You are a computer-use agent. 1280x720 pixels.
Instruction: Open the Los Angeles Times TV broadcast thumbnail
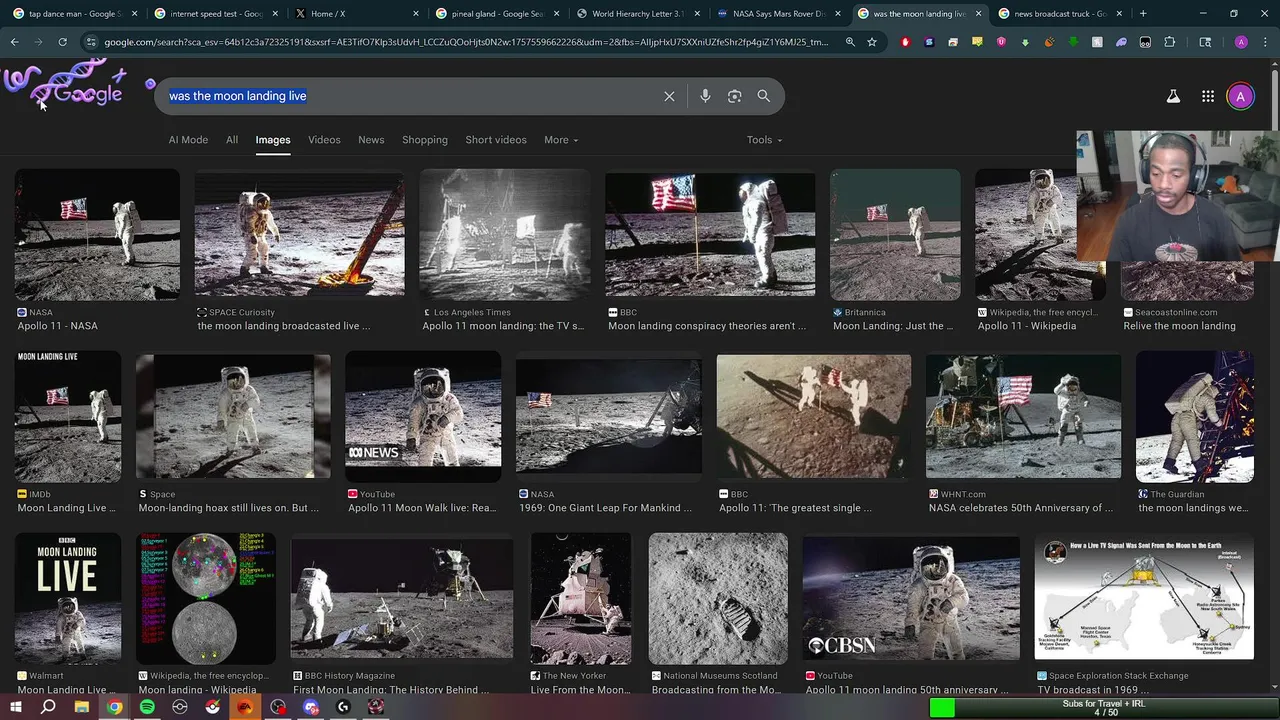coord(504,235)
